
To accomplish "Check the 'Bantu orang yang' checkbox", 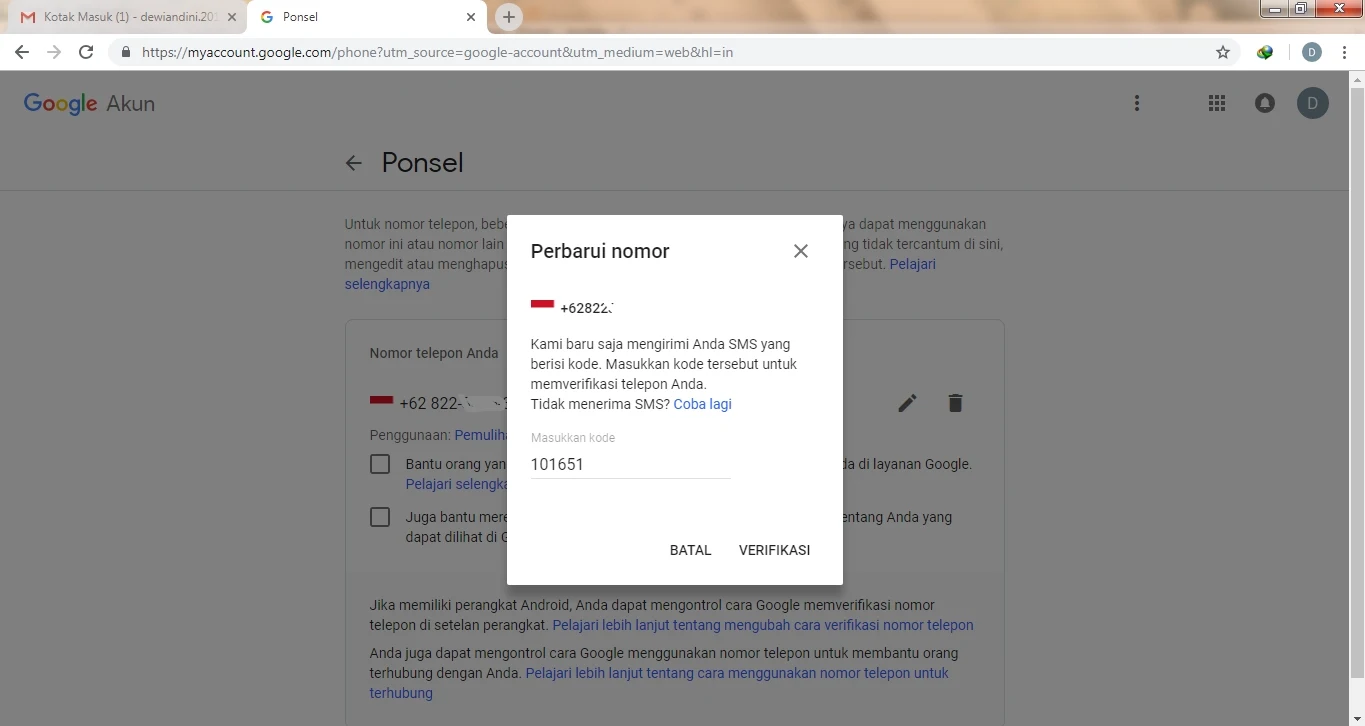I will click(x=380, y=464).
